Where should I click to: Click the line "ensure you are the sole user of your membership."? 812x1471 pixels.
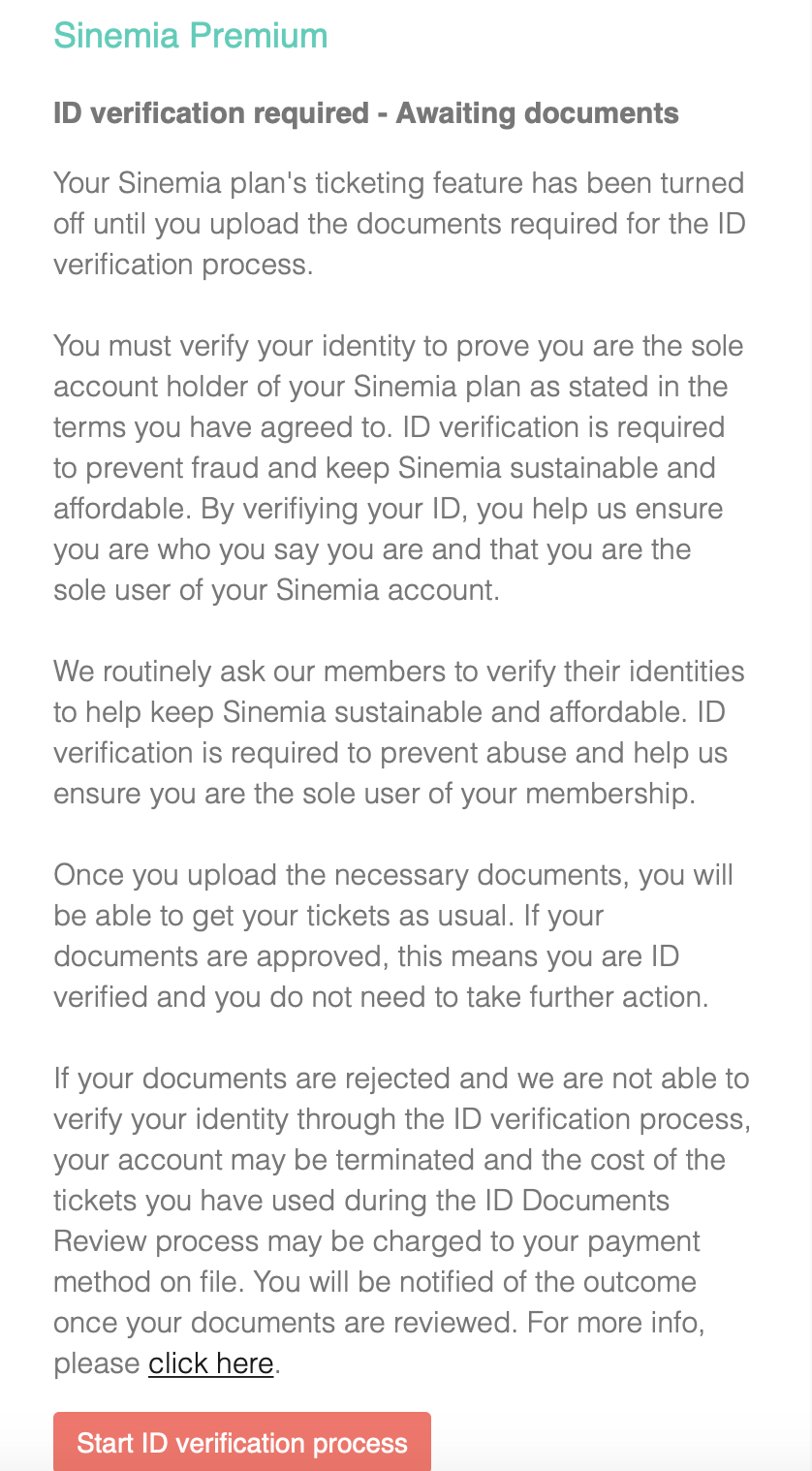[374, 794]
